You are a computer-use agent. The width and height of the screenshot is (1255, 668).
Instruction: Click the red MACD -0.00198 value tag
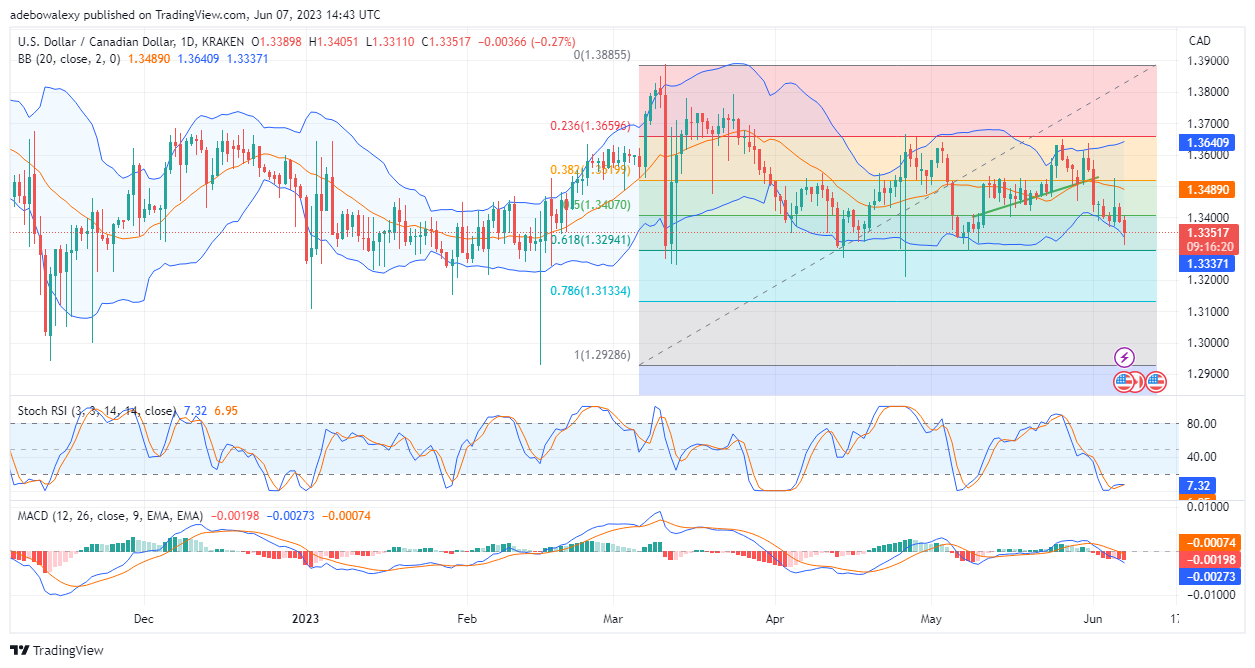point(1209,559)
